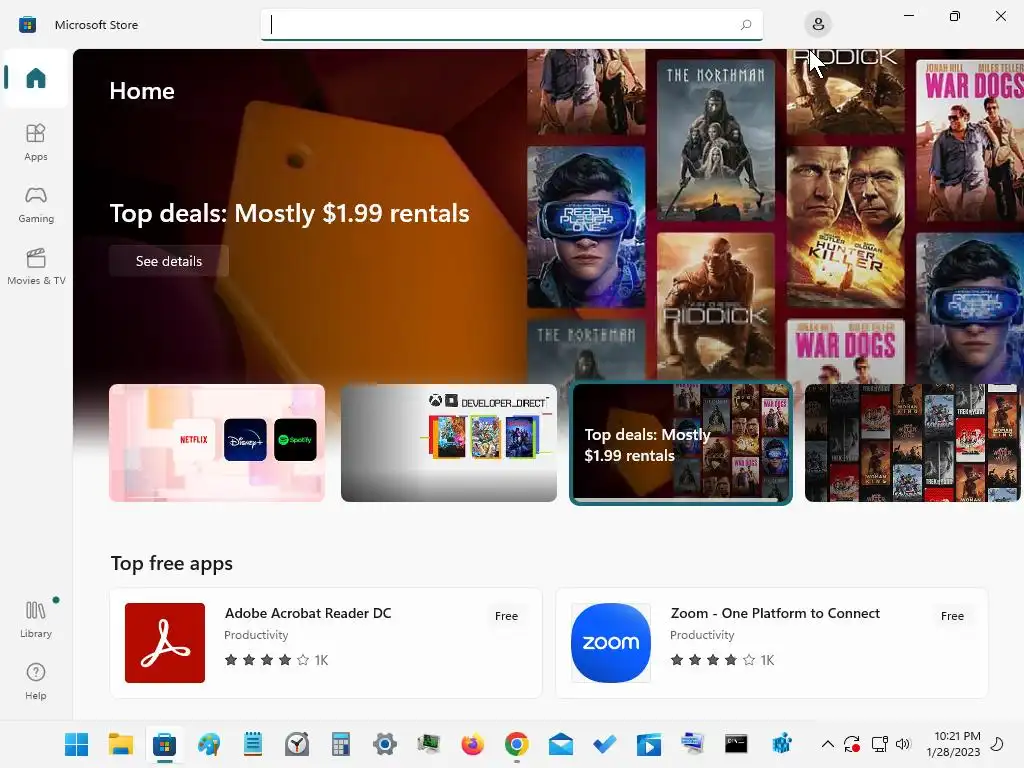Open the user account profile icon

click(x=818, y=25)
